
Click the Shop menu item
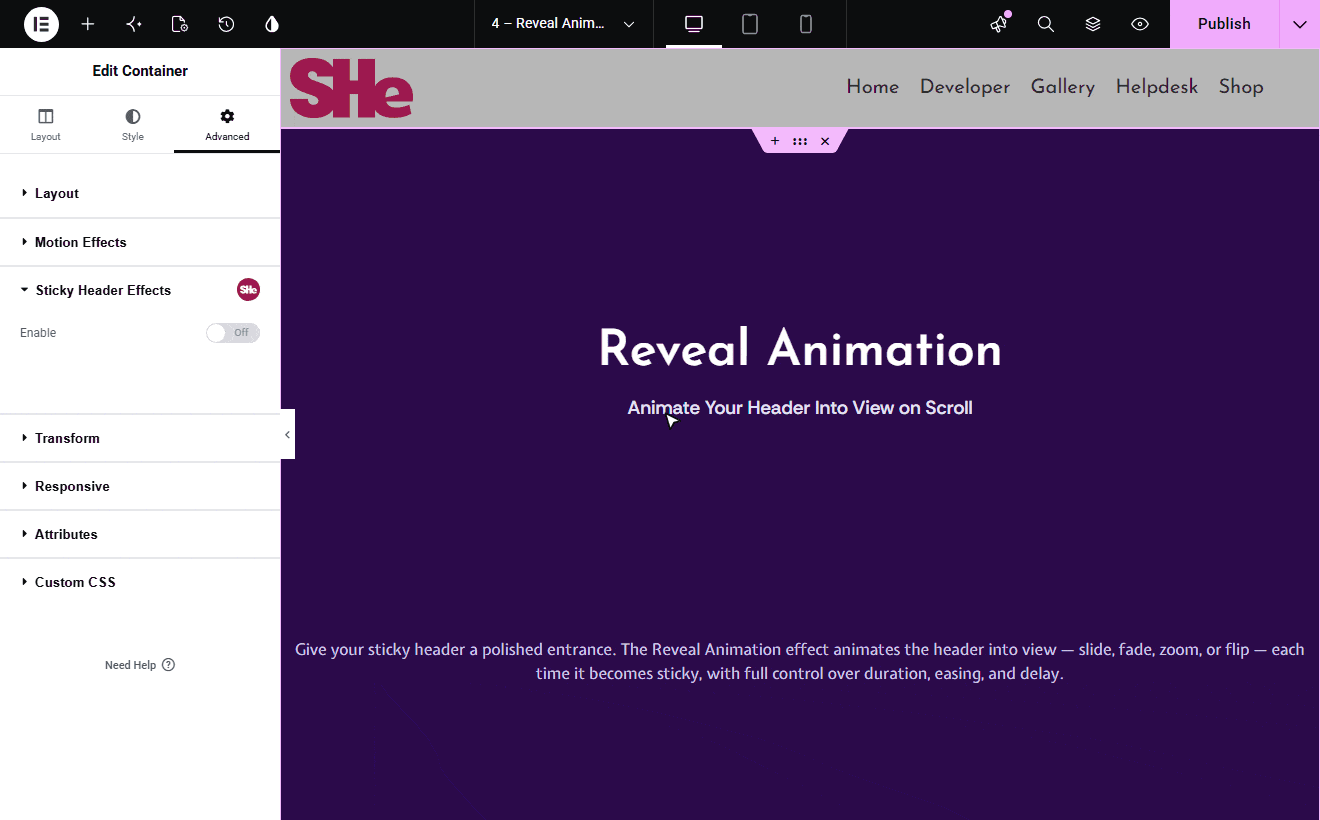coord(1241,87)
